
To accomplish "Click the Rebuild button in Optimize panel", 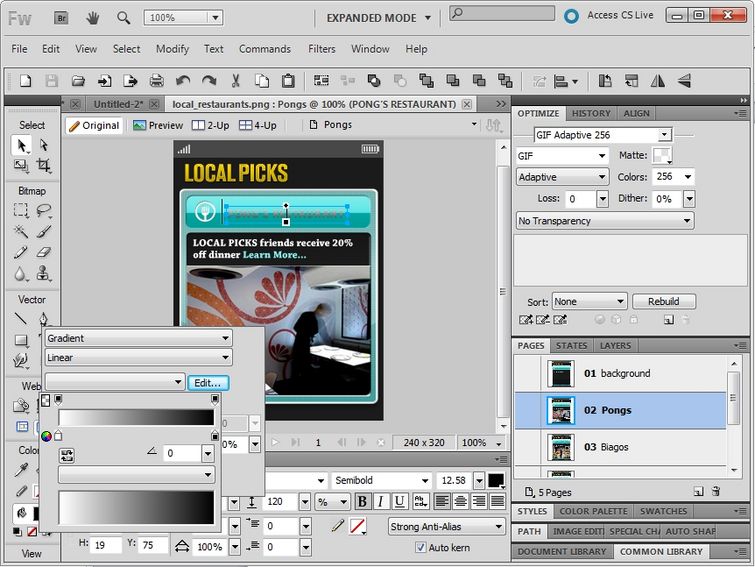I will tap(663, 301).
